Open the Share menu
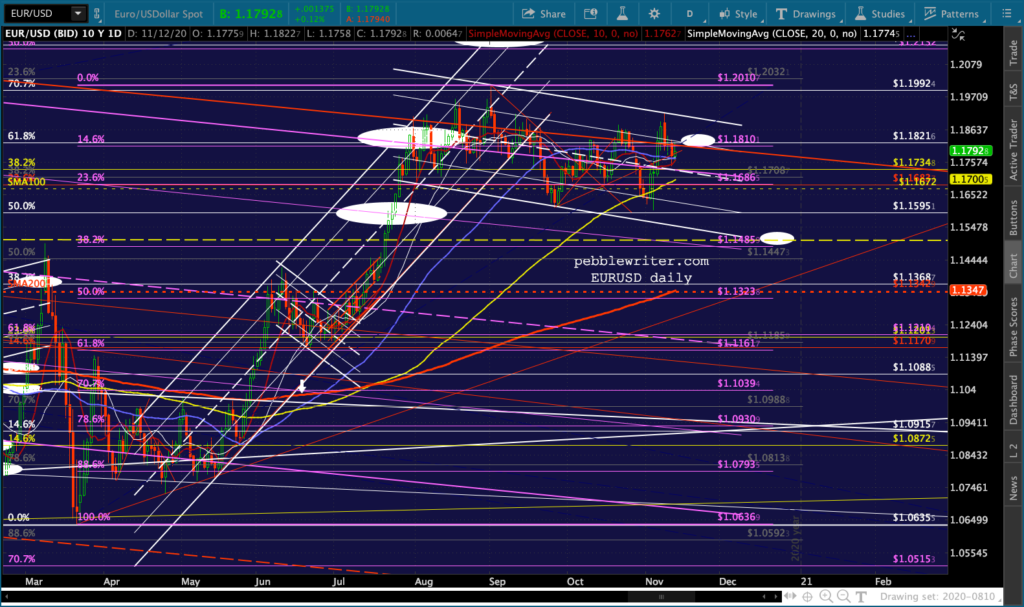The width and height of the screenshot is (1024, 607). click(x=544, y=14)
